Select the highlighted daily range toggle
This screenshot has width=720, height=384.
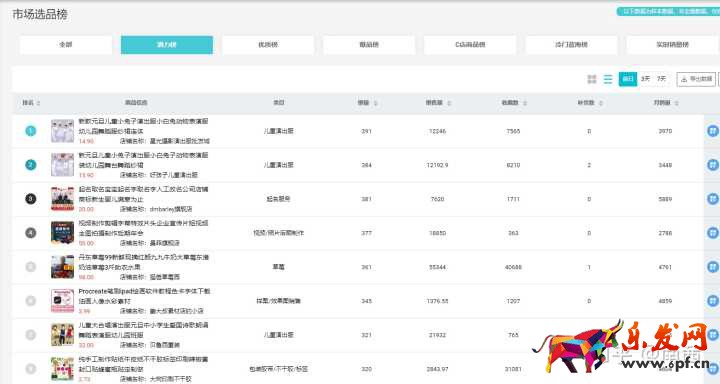[x=628, y=79]
